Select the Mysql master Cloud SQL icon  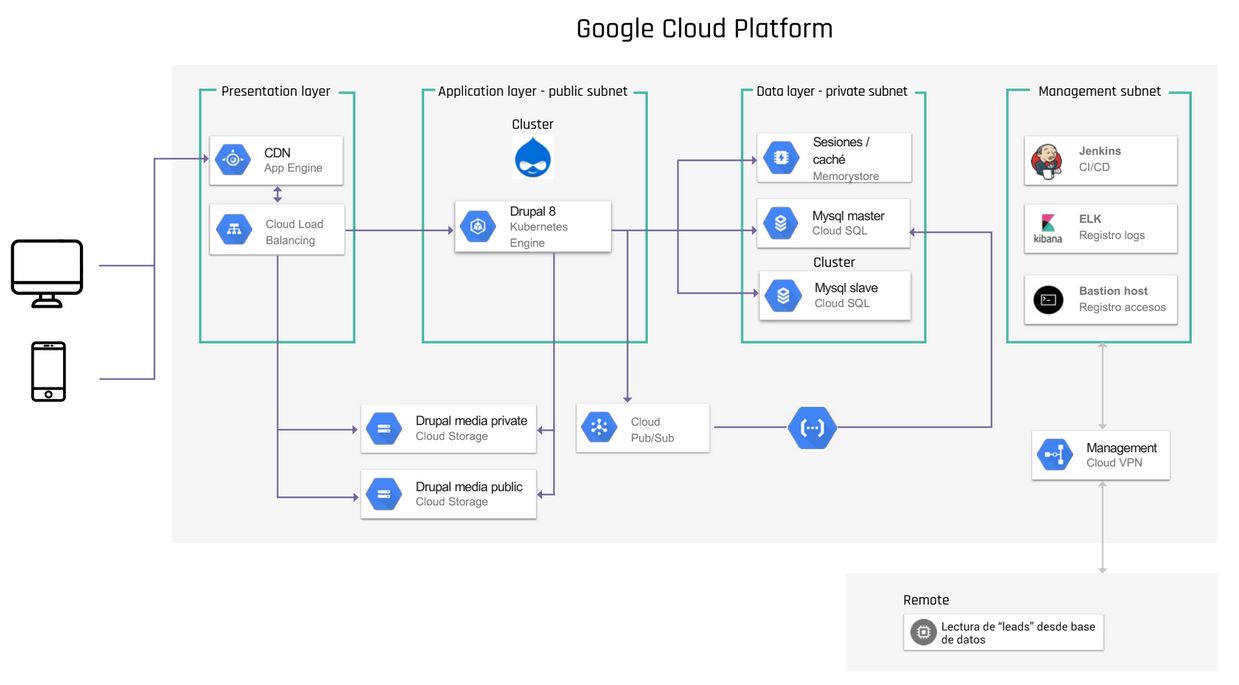pyautogui.click(x=781, y=223)
